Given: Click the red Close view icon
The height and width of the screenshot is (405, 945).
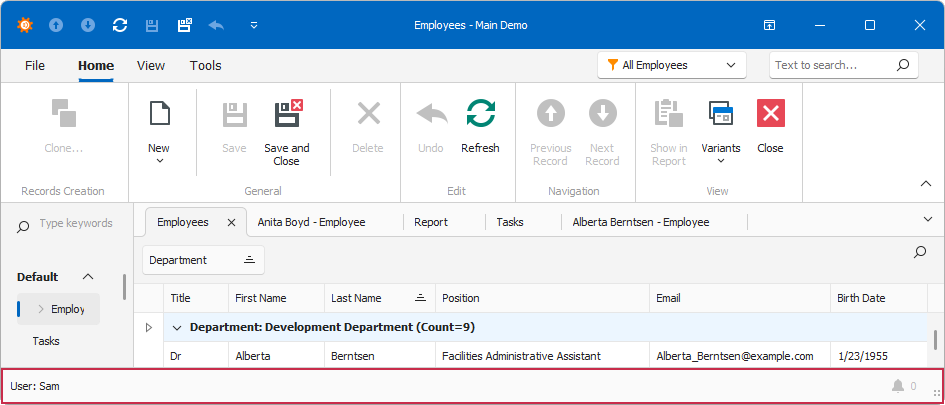Looking at the screenshot, I should pos(771,113).
